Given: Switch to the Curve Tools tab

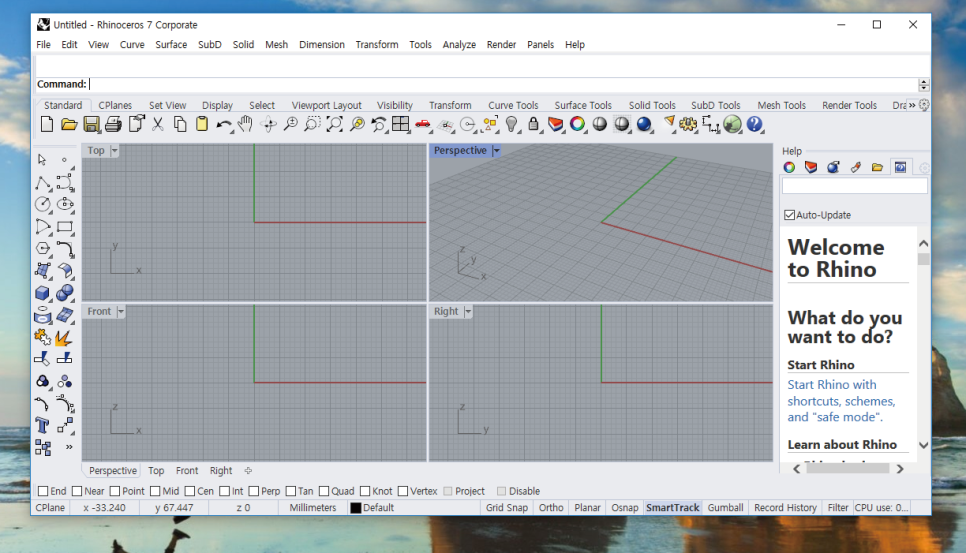Looking at the screenshot, I should coord(513,105).
